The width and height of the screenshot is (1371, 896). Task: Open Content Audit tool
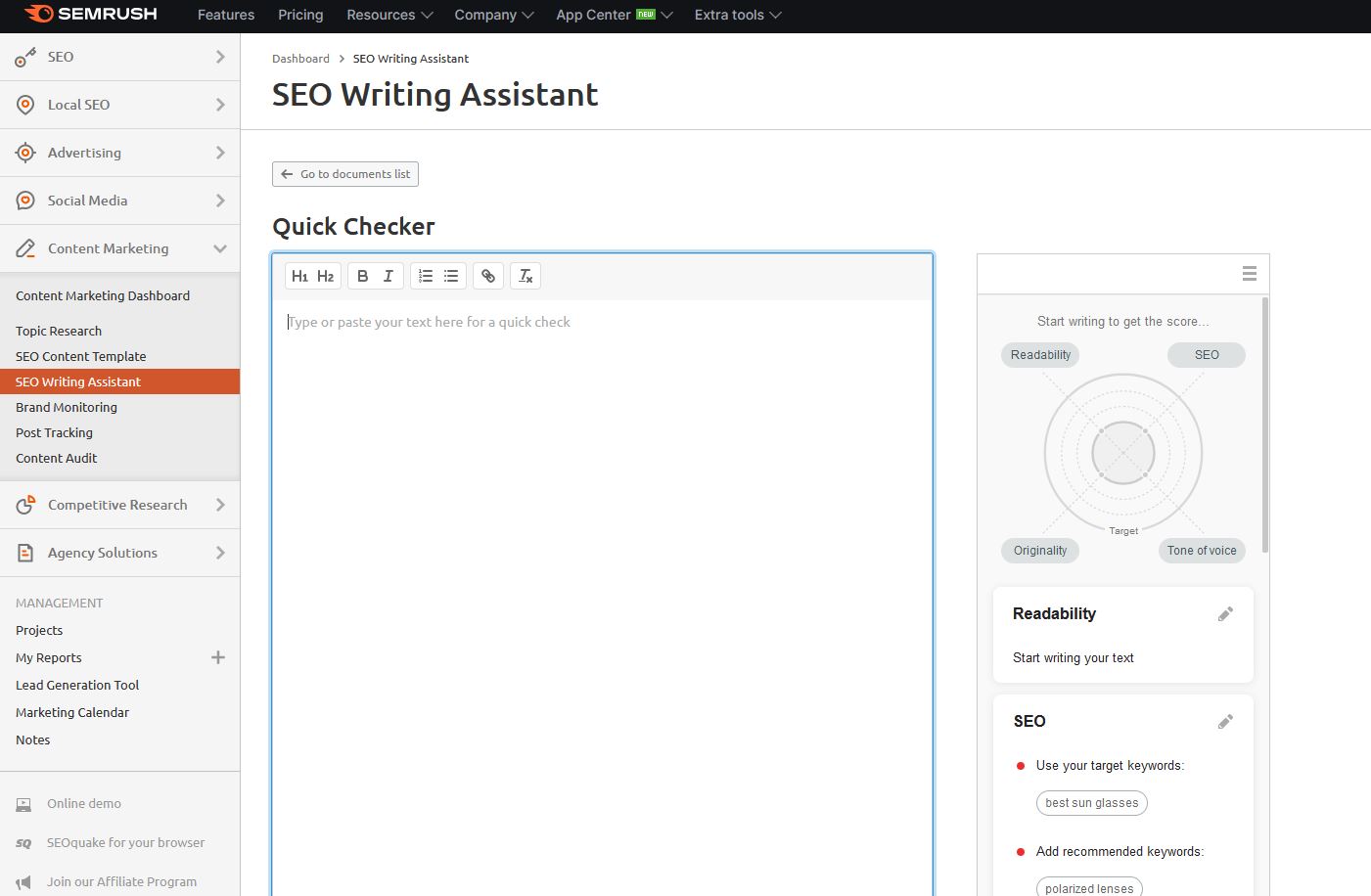[57, 458]
